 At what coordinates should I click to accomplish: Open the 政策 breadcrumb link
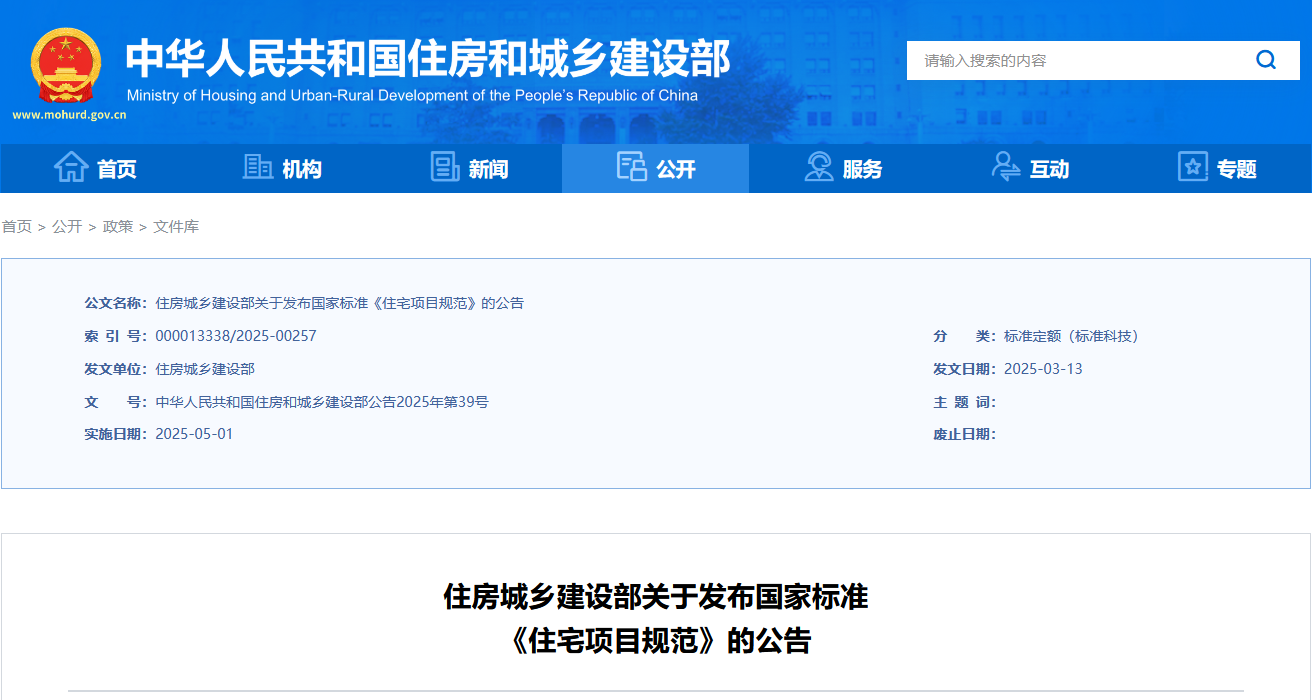(x=117, y=226)
